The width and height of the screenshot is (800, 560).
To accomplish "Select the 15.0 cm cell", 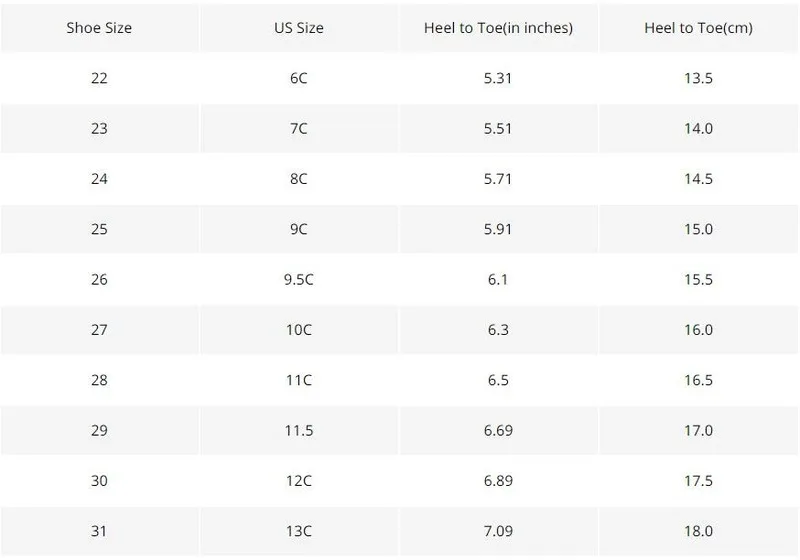I will click(699, 229).
